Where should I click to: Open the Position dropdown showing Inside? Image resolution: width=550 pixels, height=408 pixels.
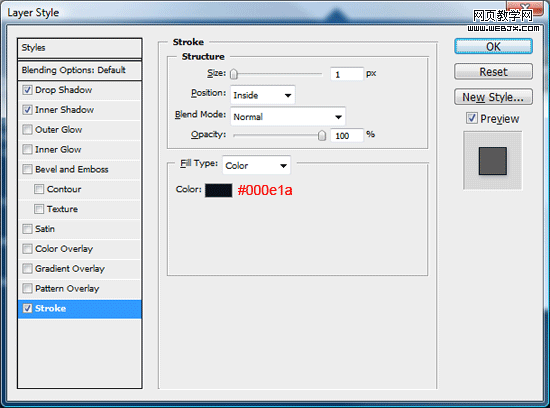[262, 95]
